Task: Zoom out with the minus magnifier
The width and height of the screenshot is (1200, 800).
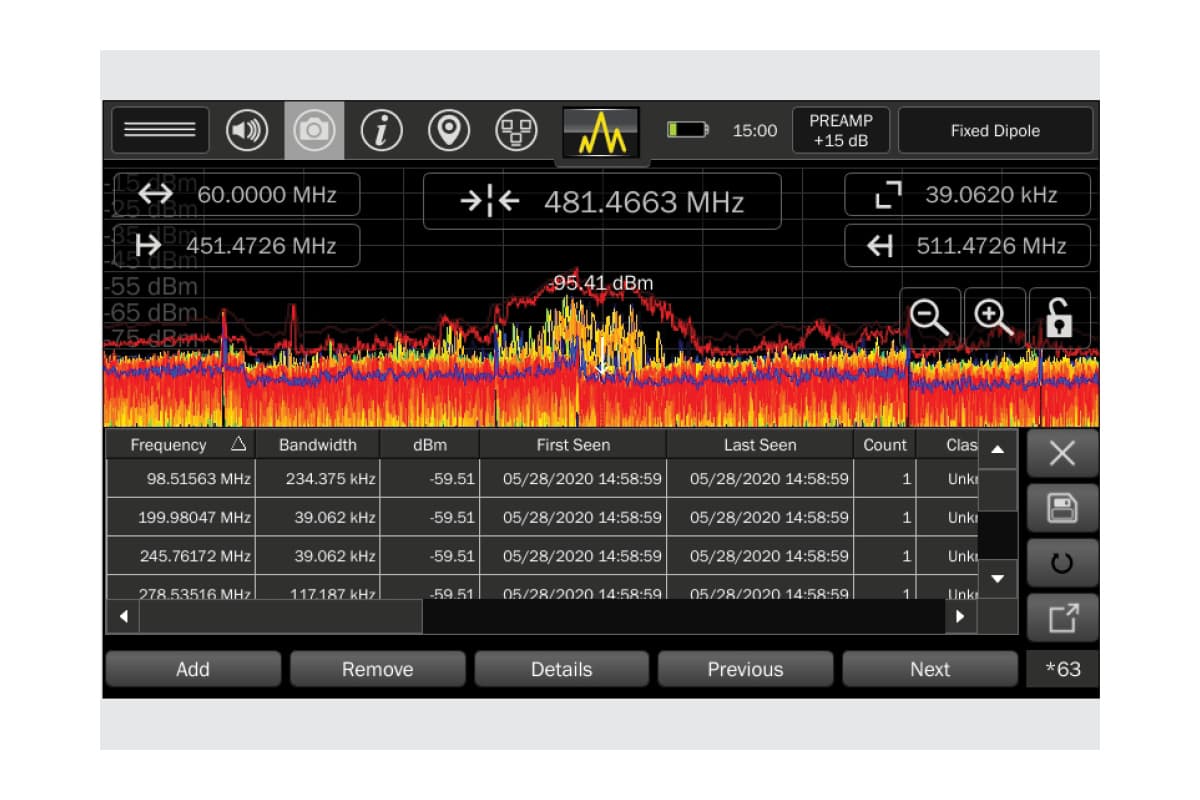Action: pos(930,318)
